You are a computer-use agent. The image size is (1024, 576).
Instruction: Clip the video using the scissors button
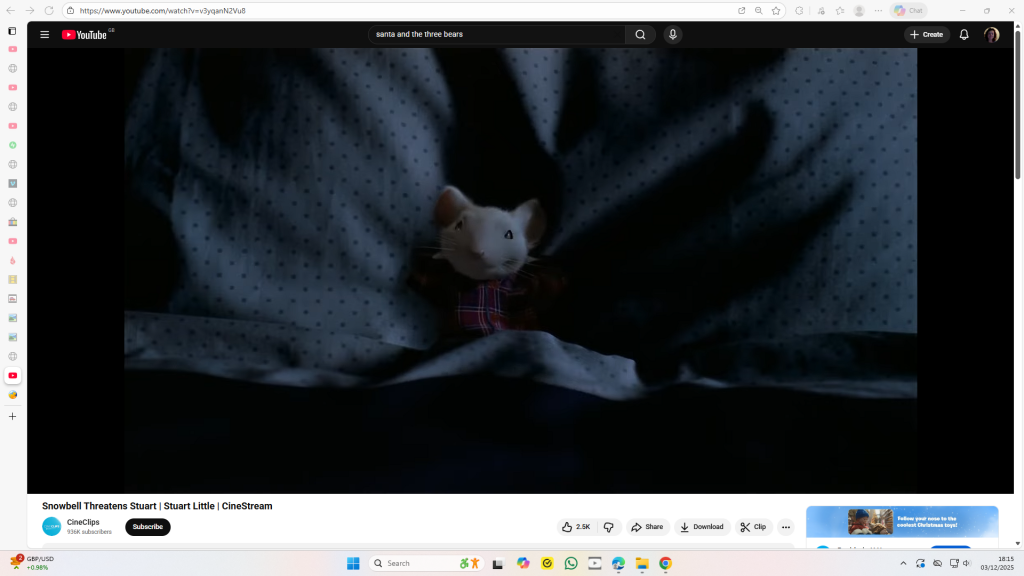753,527
